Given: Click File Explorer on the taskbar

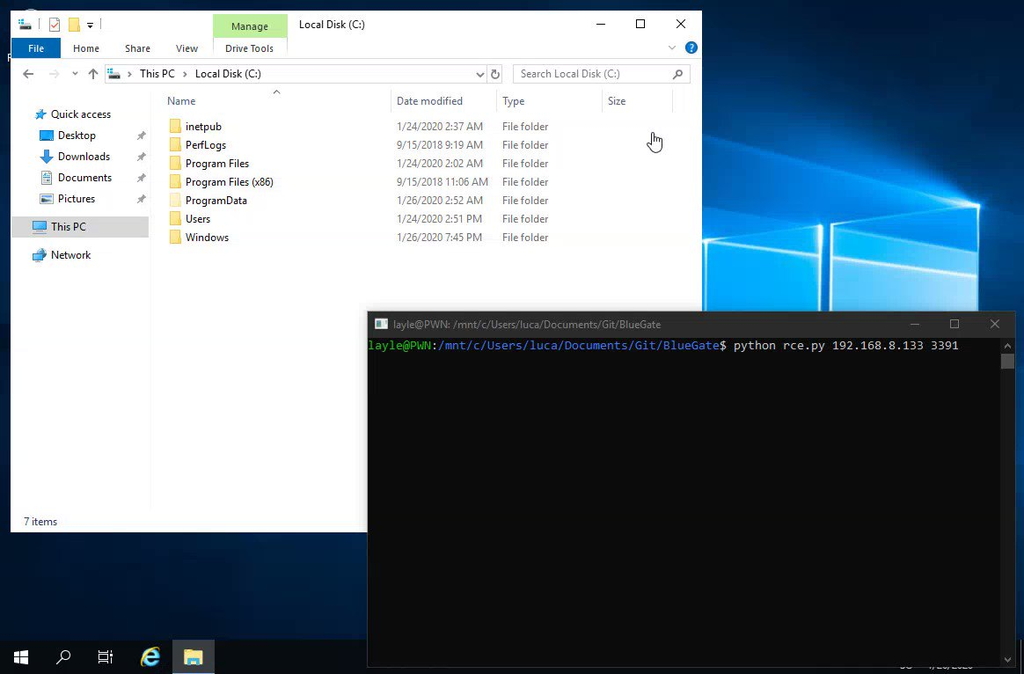Looking at the screenshot, I should click(193, 656).
